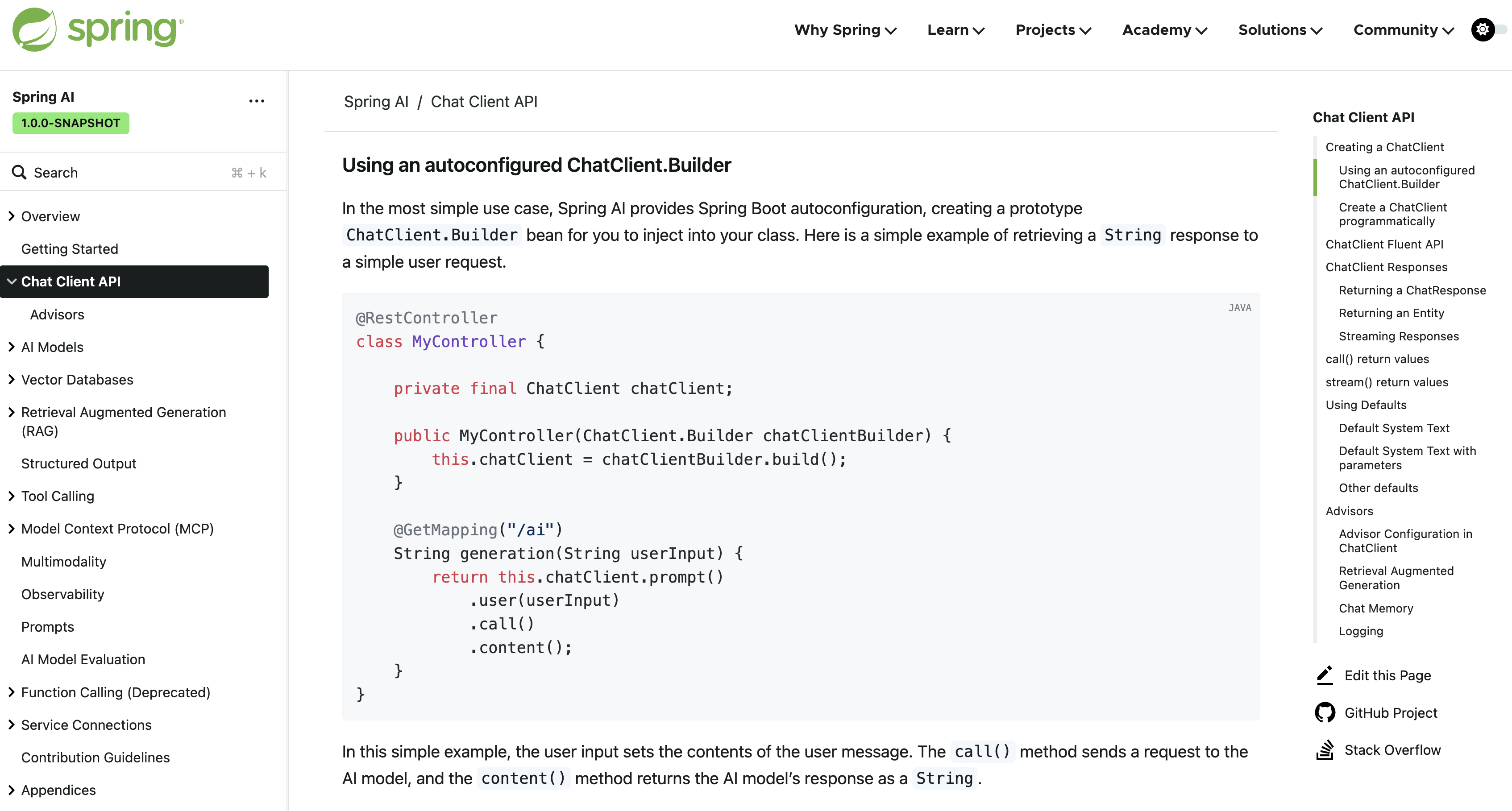Expand the Overview tree section

pos(11,216)
